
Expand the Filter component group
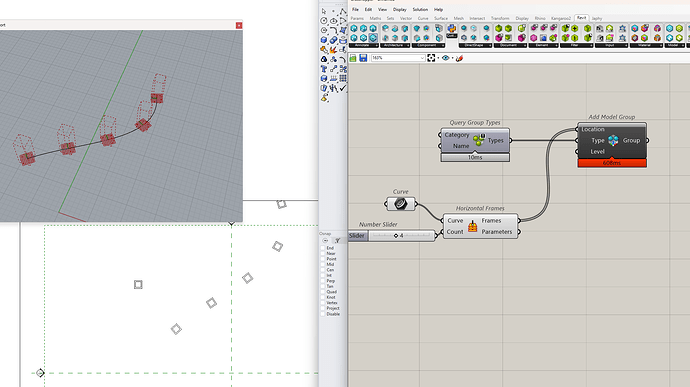(576, 45)
